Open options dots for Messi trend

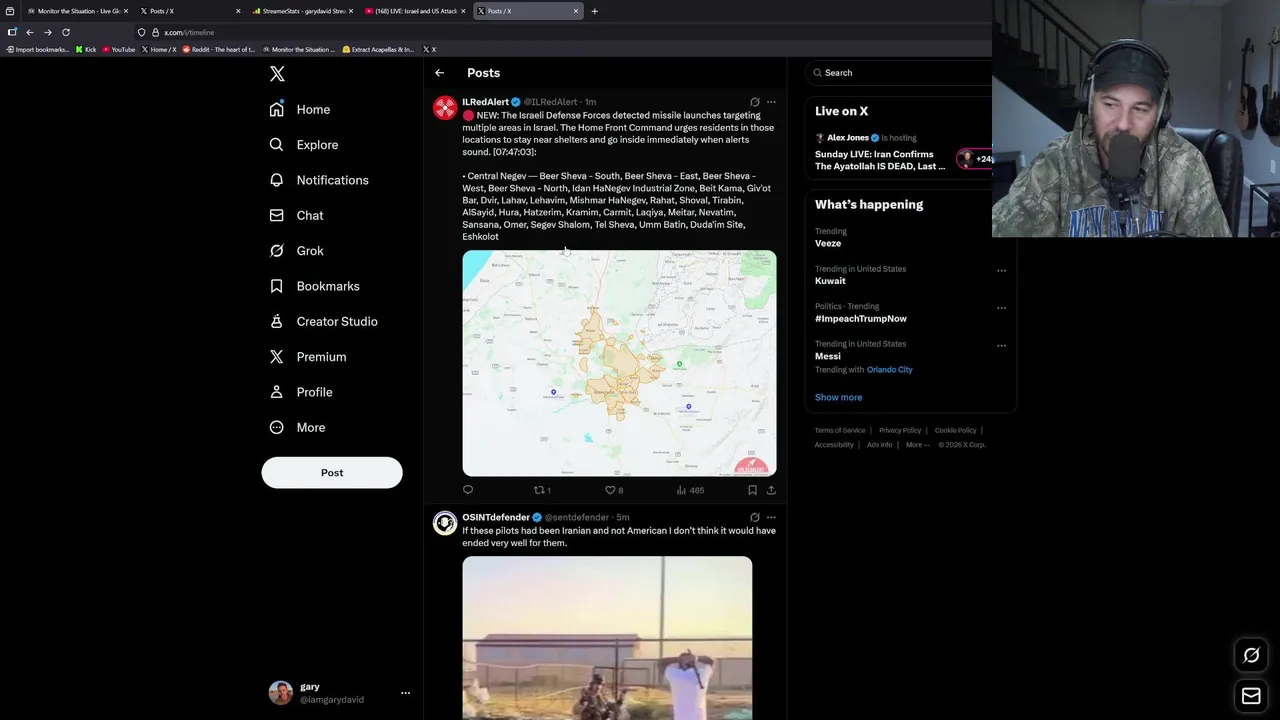pos(1001,346)
